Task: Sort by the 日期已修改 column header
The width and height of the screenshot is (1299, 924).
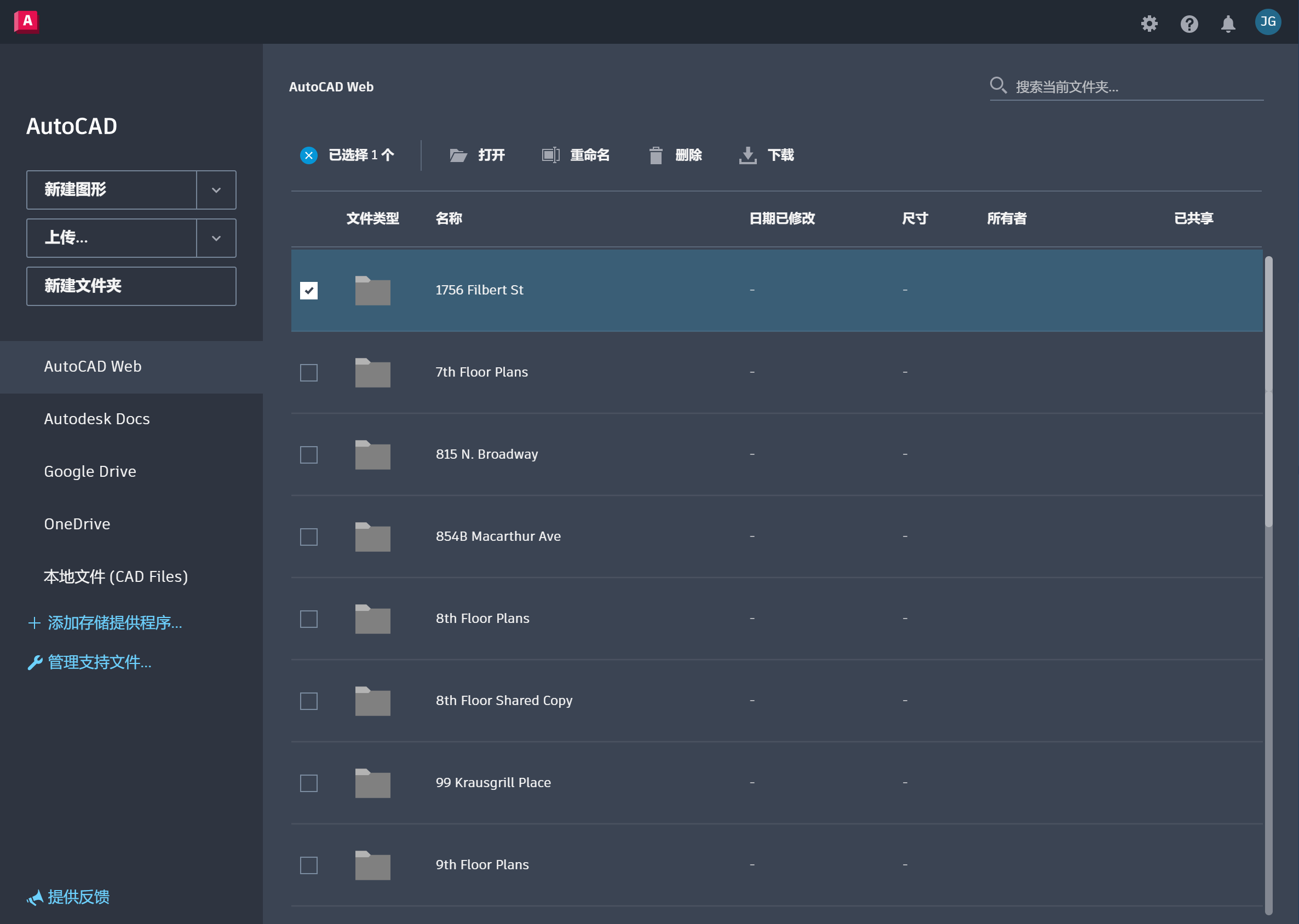Action: 782,218
